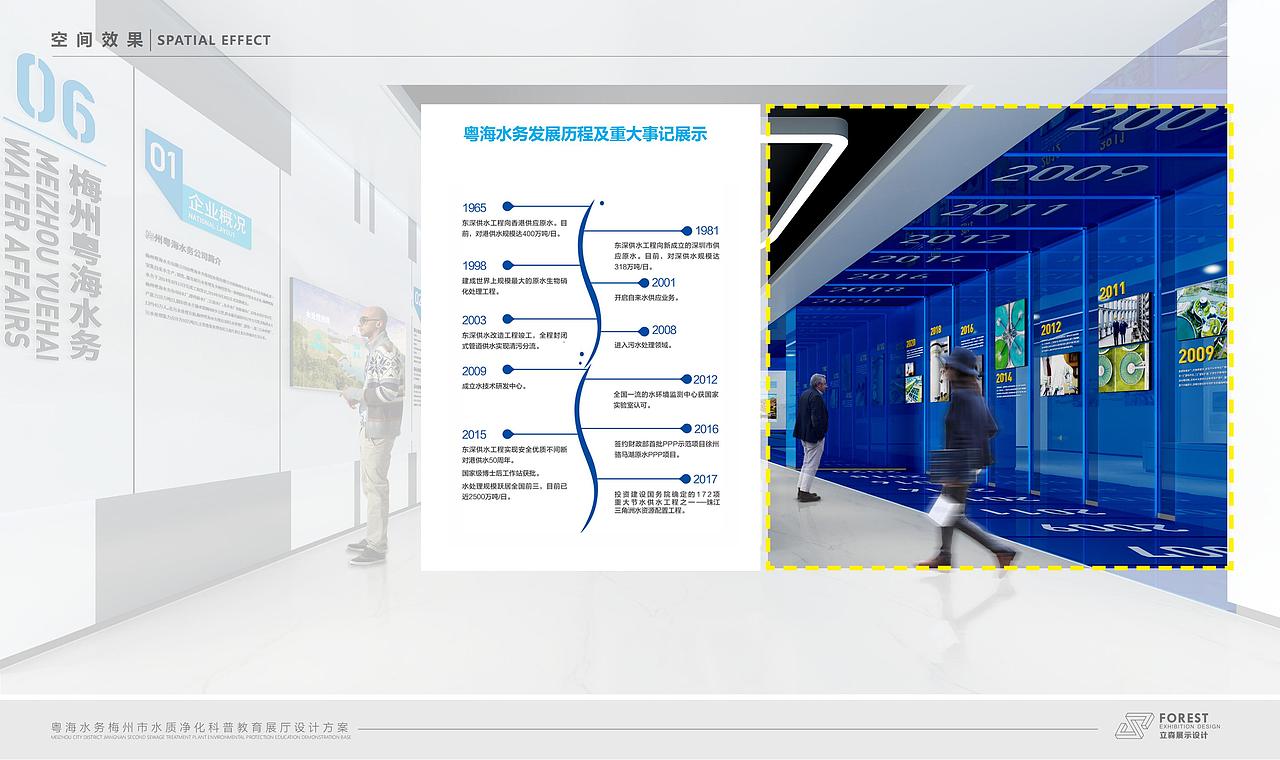Click the 进入污水处理领域 description
The image size is (1280, 760).
(643, 345)
